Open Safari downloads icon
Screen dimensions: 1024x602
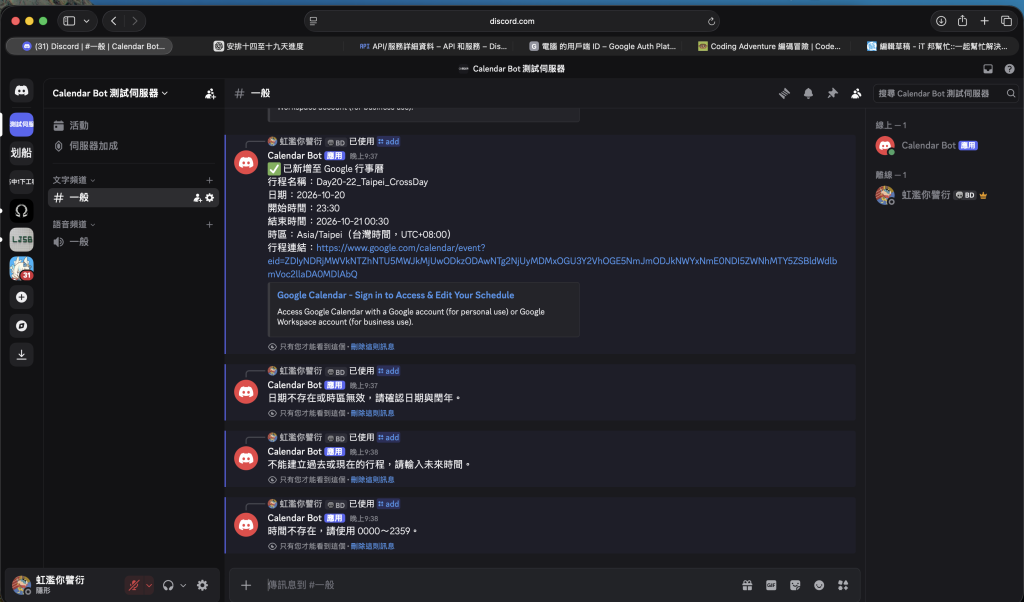click(941, 21)
